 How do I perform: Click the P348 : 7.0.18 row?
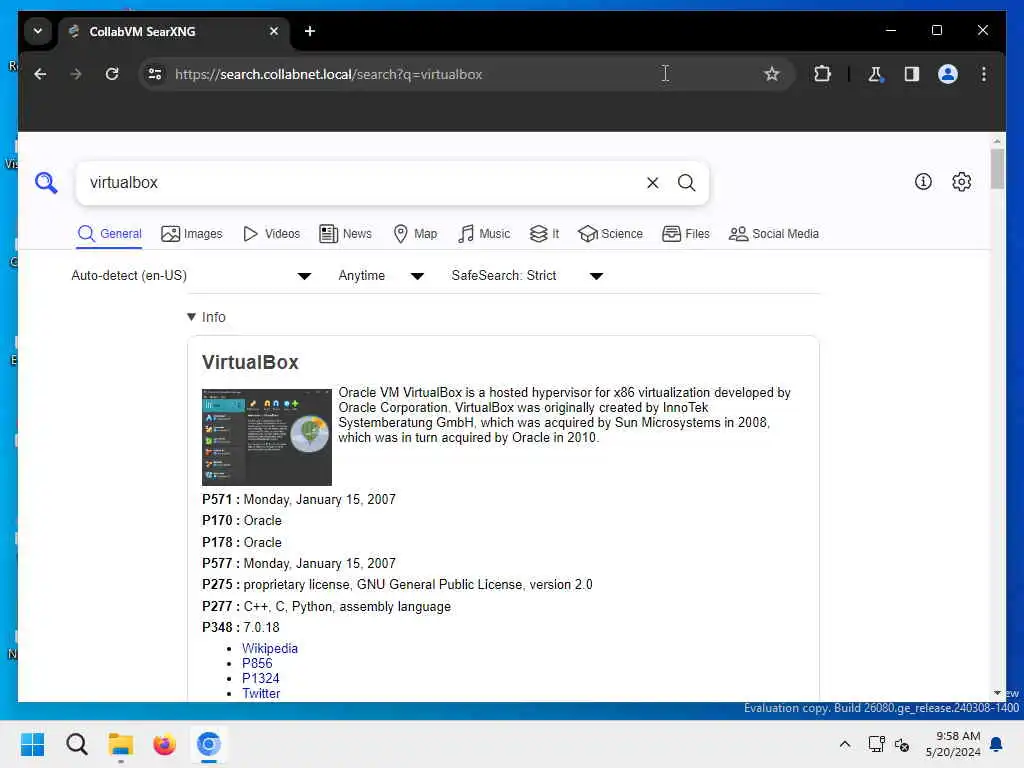pos(241,628)
